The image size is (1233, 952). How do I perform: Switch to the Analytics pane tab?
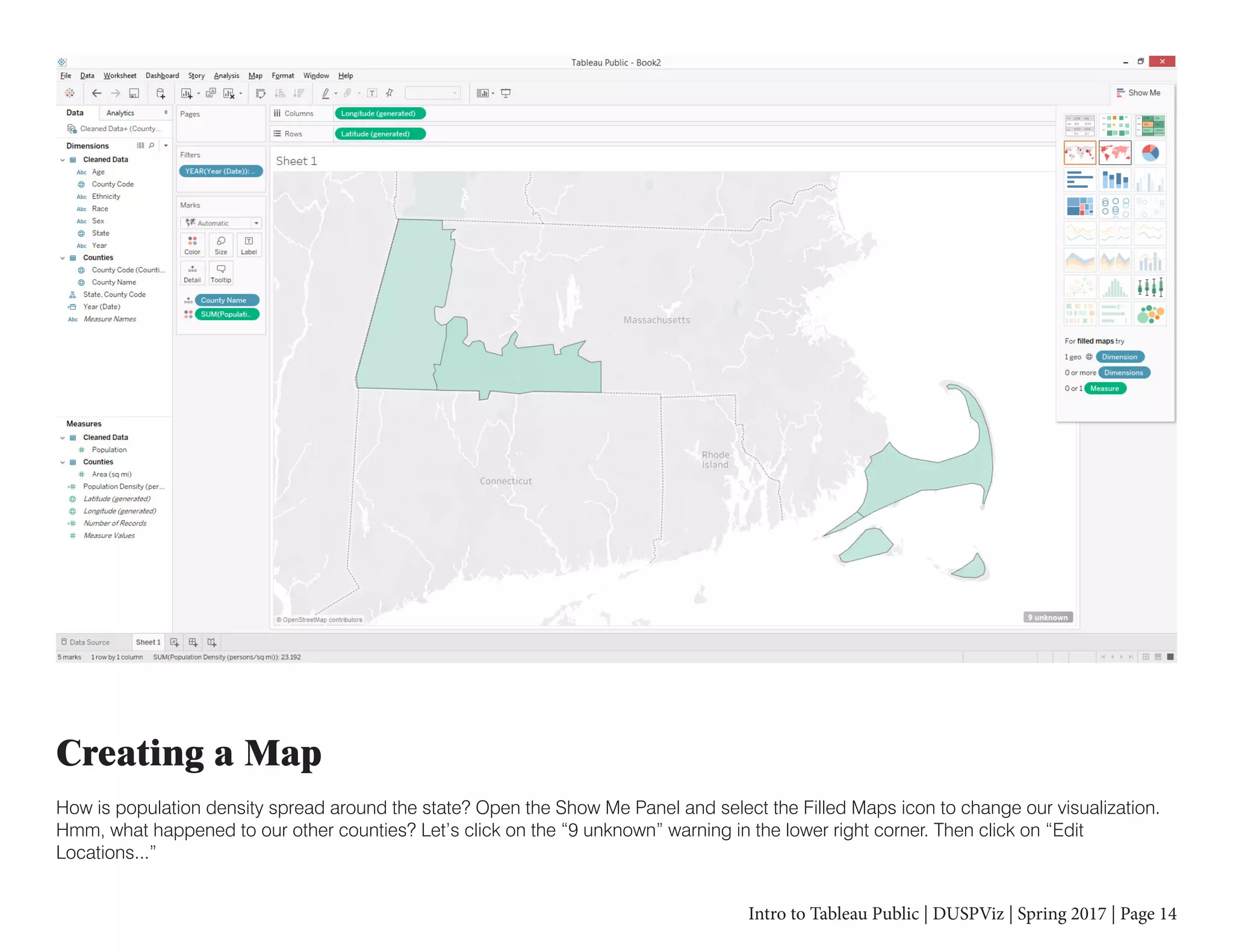click(x=120, y=113)
